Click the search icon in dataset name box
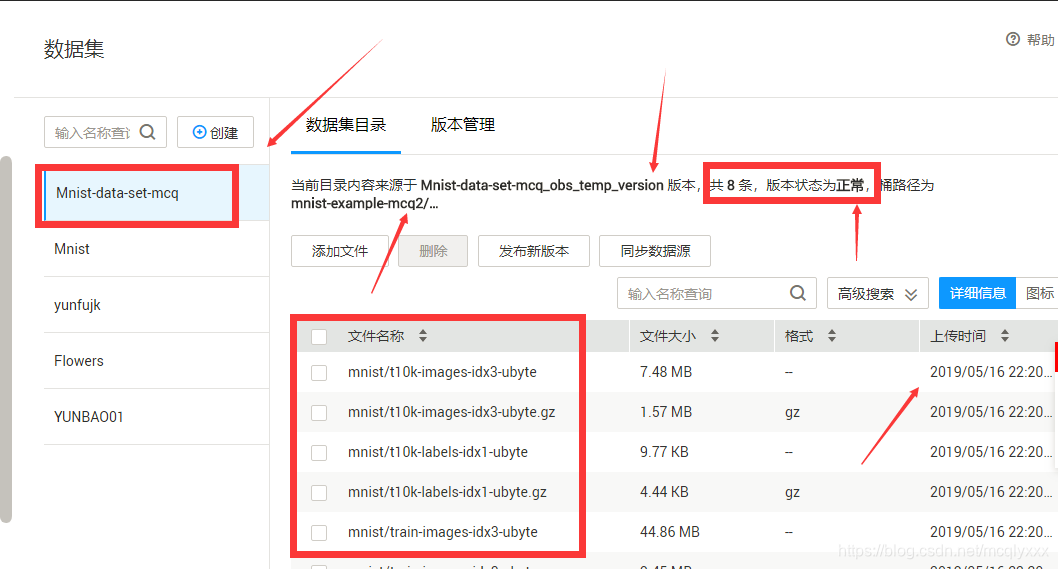This screenshot has width=1058, height=569. tap(148, 132)
